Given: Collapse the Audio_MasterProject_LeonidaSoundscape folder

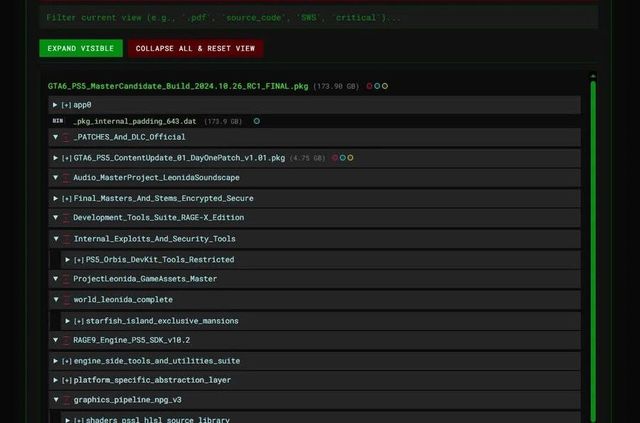Looking at the screenshot, I should pos(56,178).
